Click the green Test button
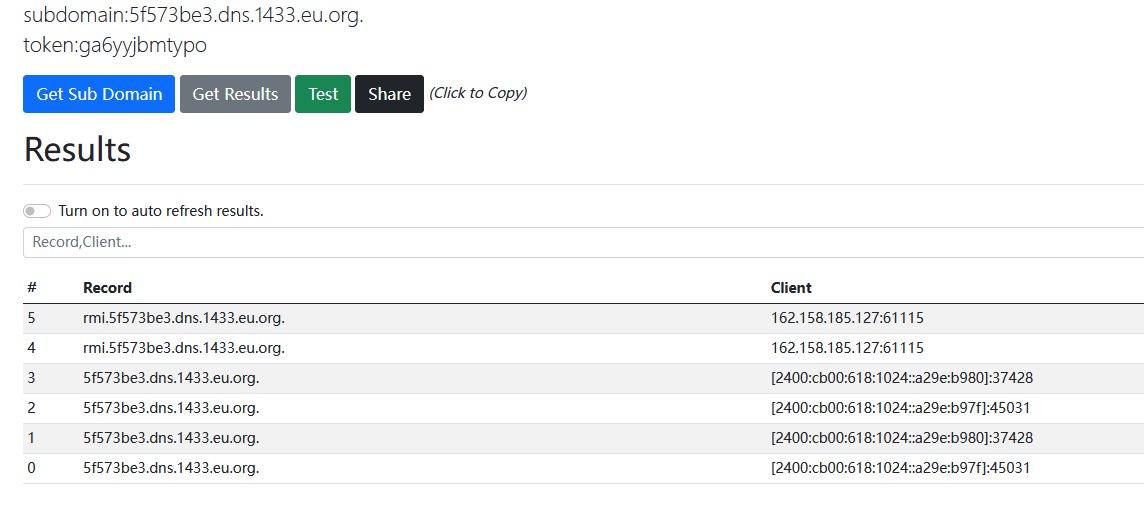 323,94
